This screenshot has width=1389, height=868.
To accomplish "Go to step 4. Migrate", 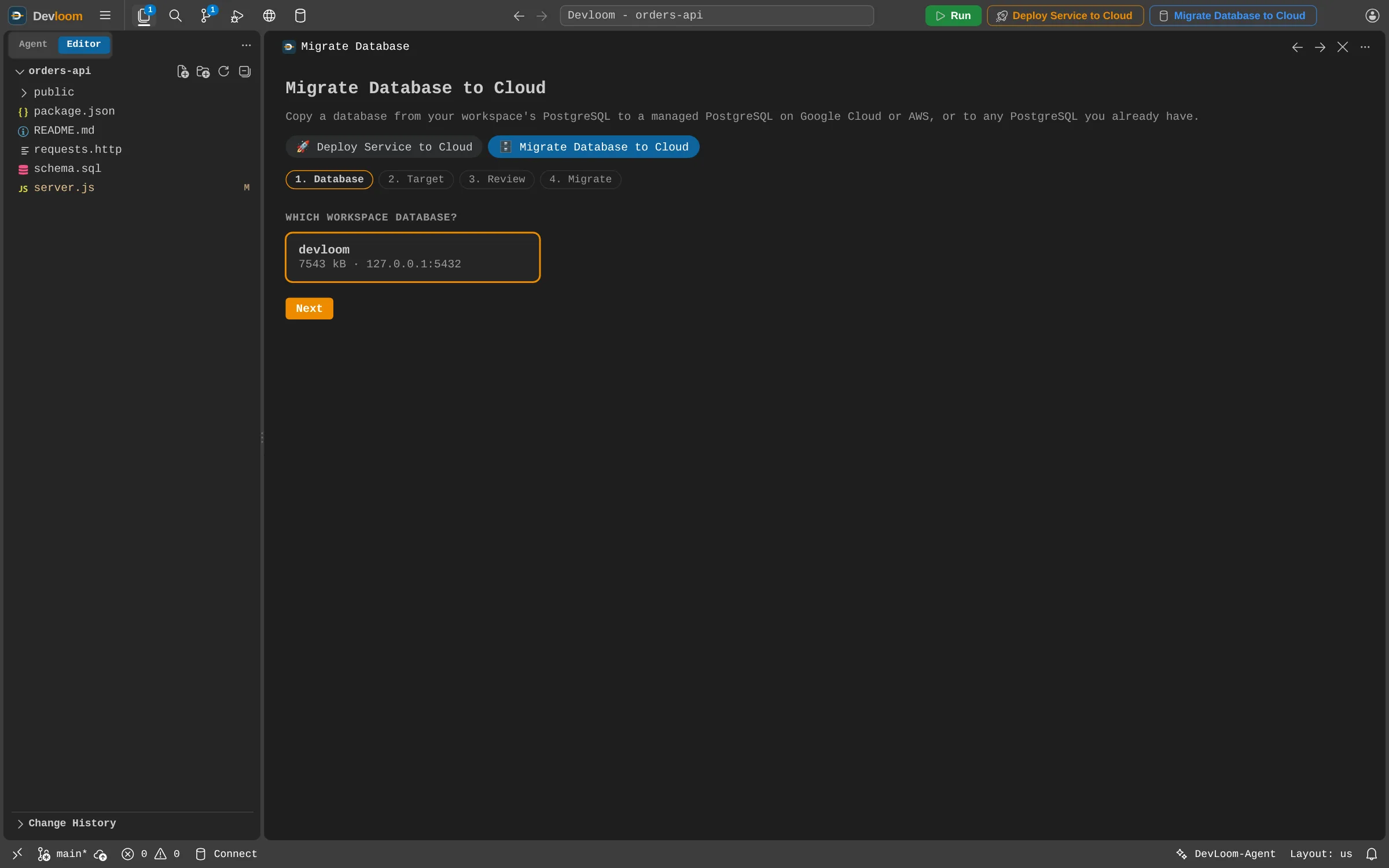I will click(x=580, y=179).
